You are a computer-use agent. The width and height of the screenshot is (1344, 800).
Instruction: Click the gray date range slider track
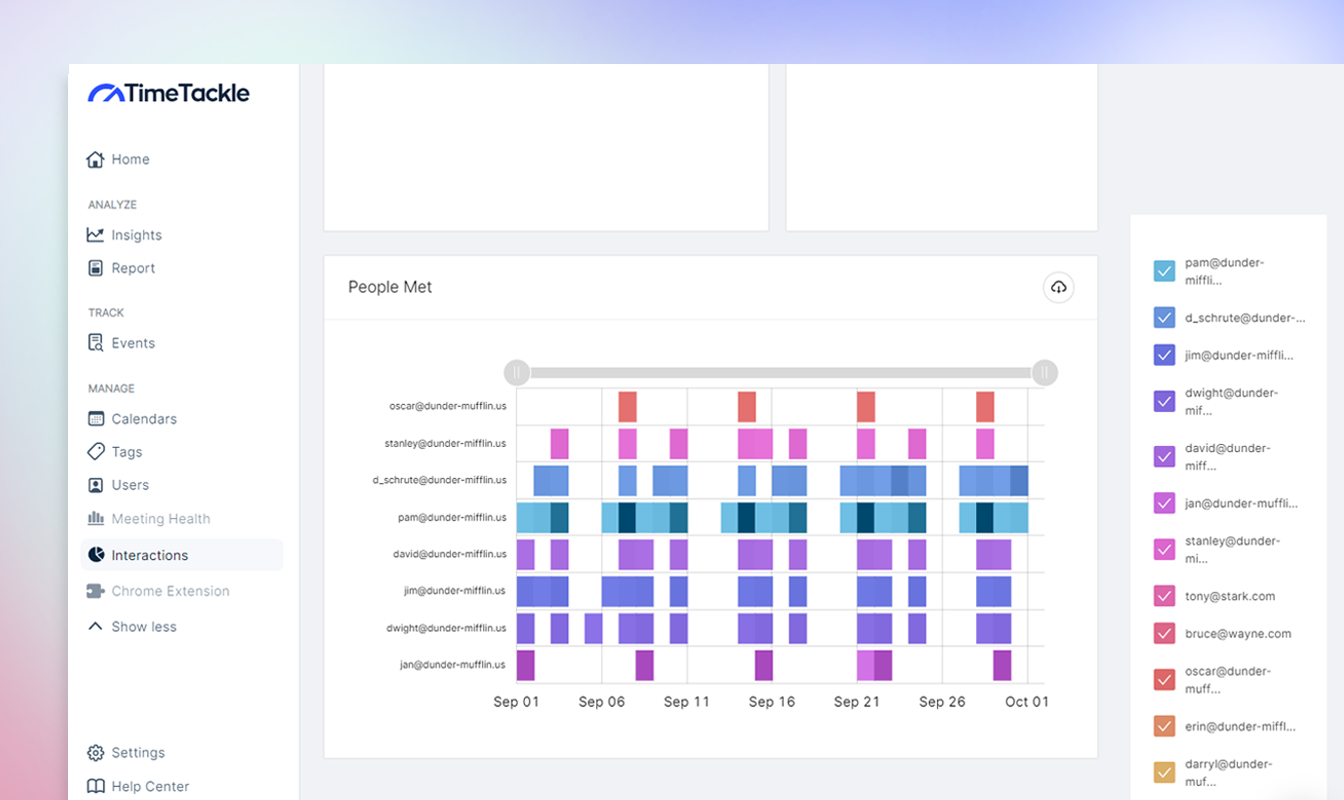[x=781, y=373]
